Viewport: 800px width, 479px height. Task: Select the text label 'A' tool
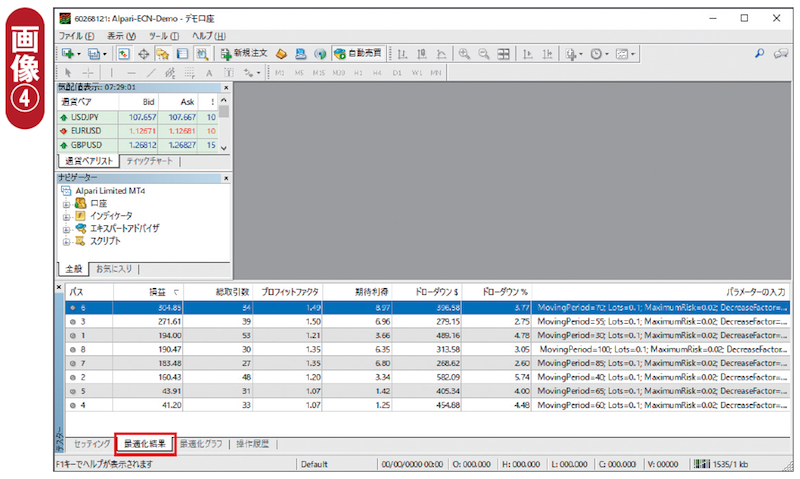point(209,73)
